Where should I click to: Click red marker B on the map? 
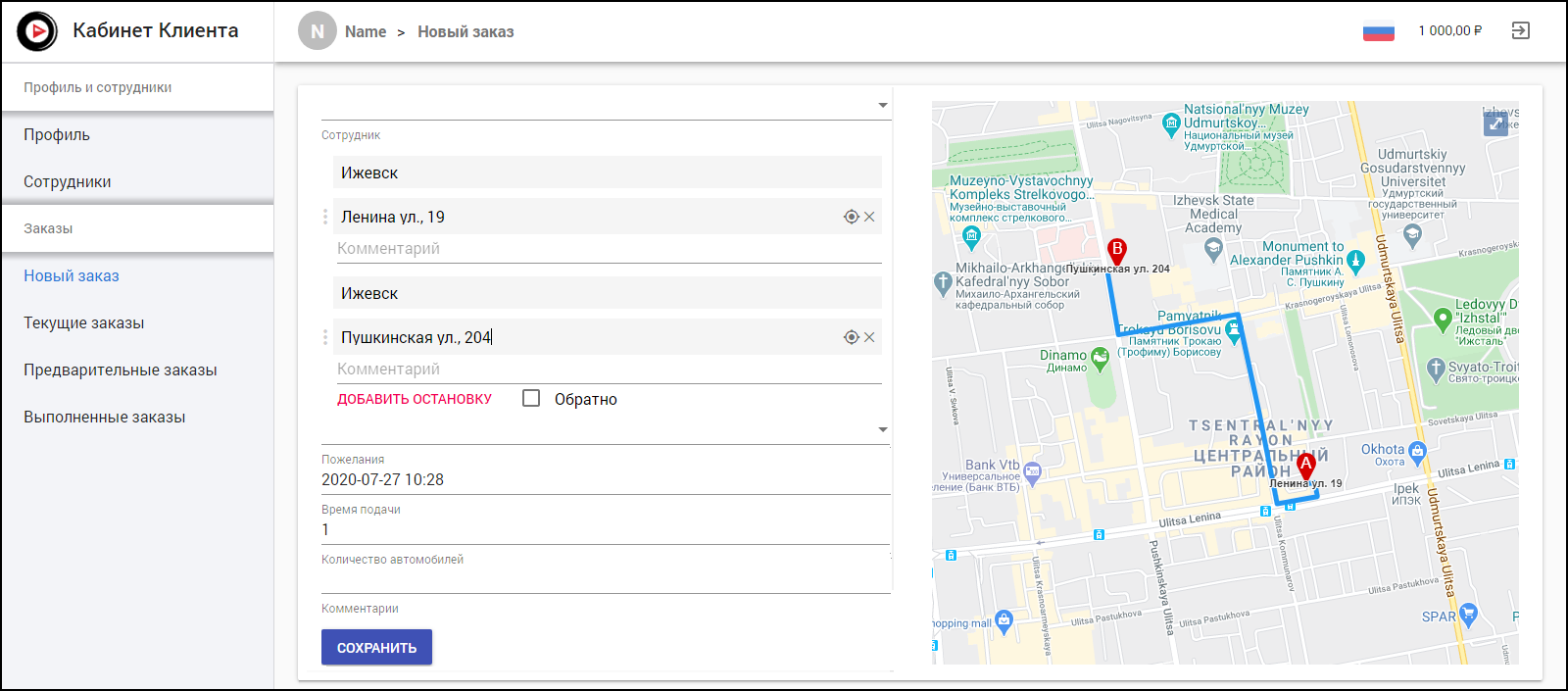pos(1116,251)
